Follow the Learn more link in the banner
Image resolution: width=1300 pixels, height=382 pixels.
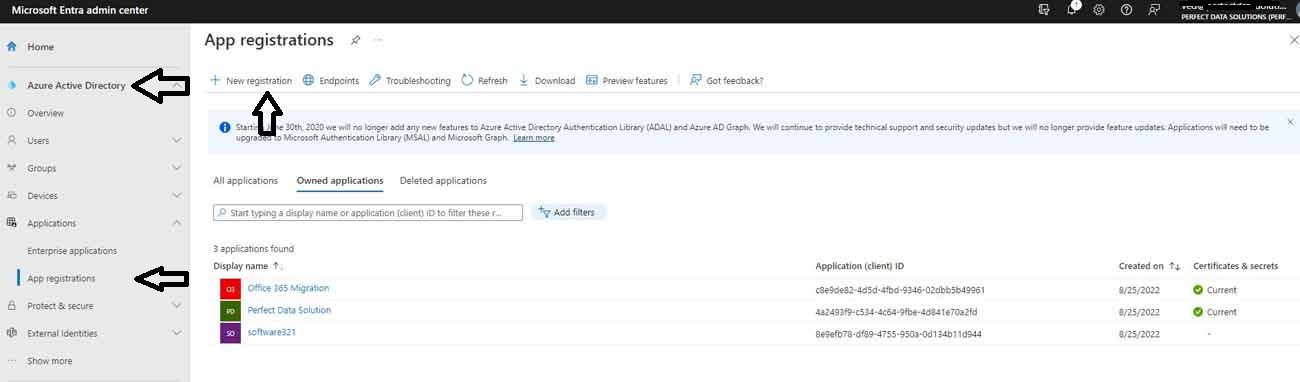coord(534,138)
